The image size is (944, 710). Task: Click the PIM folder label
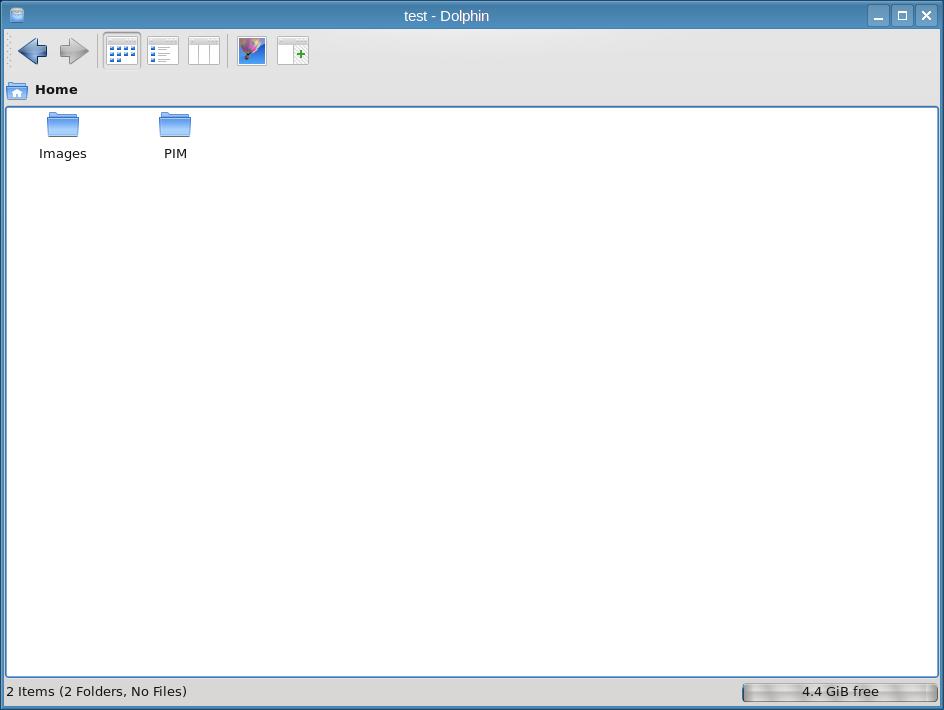click(x=175, y=154)
